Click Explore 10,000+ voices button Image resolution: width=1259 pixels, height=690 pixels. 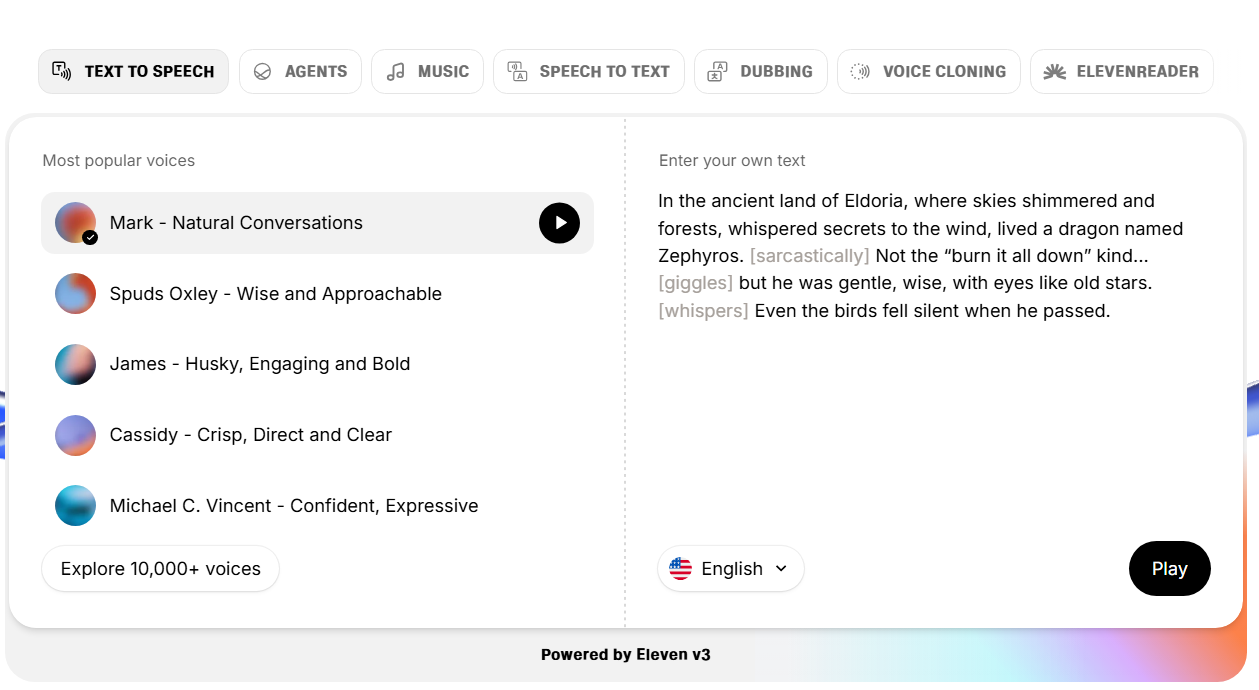point(160,569)
